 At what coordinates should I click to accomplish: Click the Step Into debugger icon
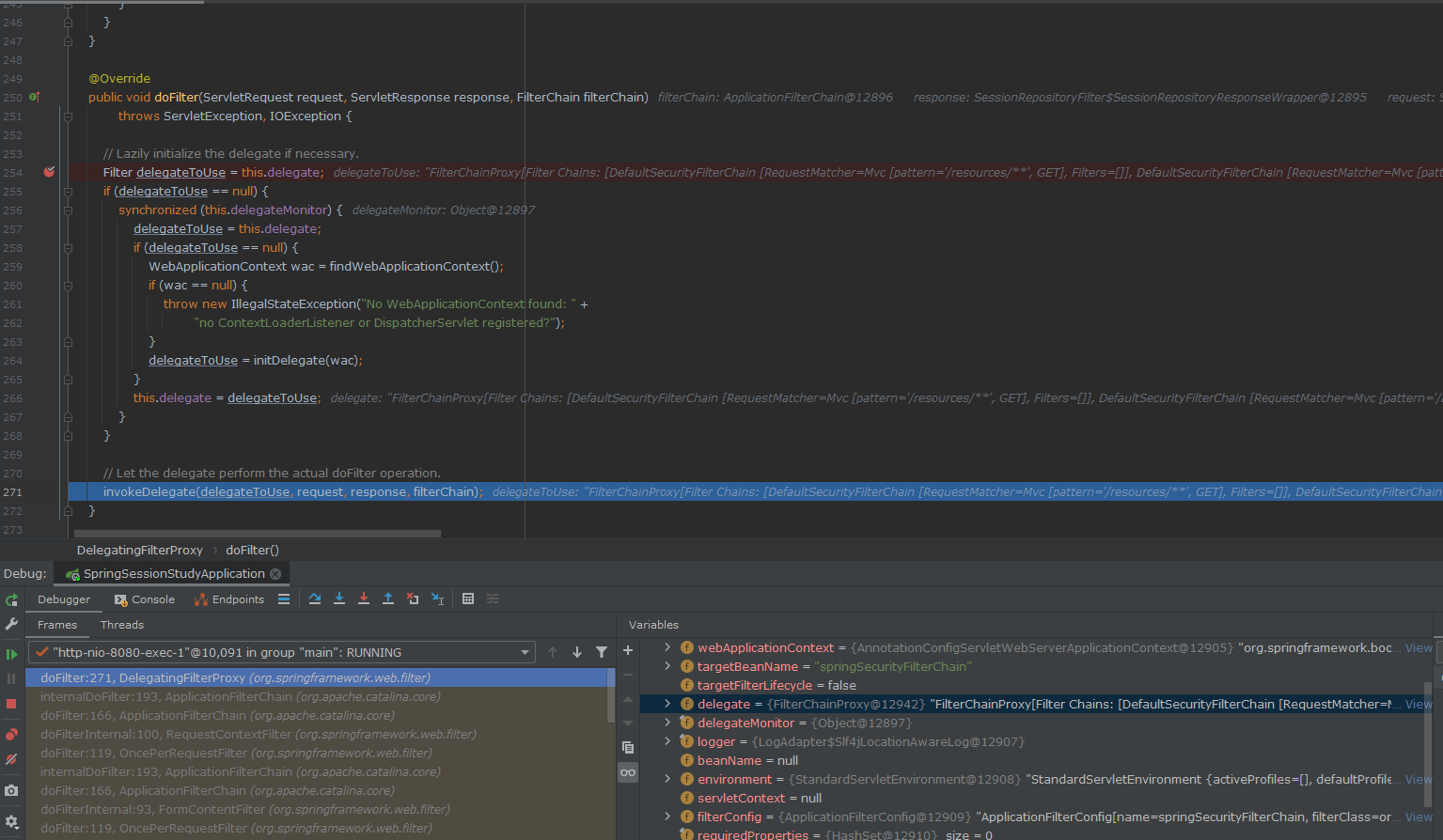(339, 599)
